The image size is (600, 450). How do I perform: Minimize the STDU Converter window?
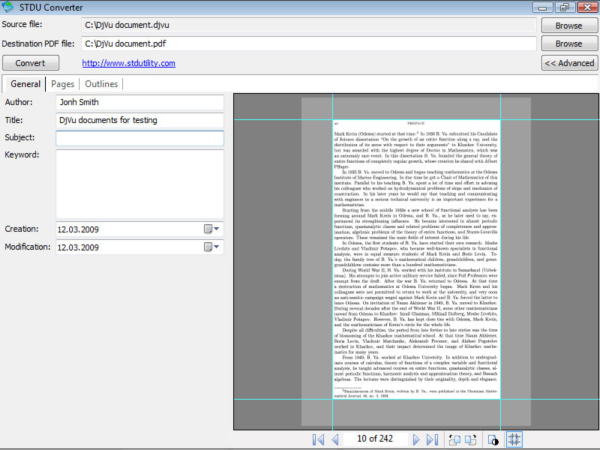(x=542, y=7)
